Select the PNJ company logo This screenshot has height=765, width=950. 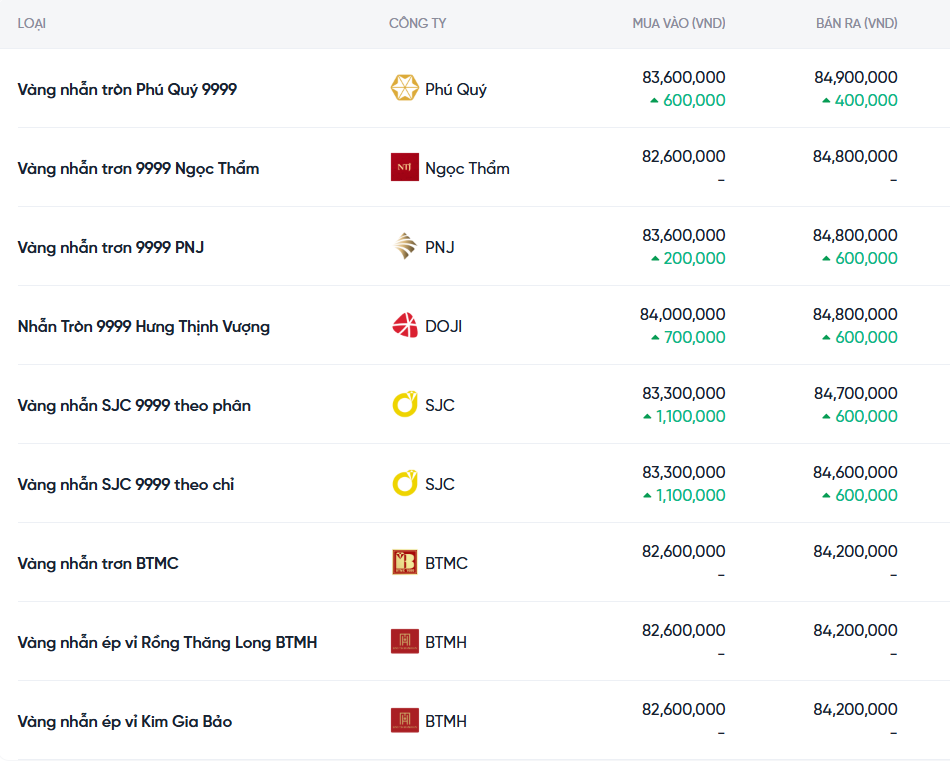(404, 247)
